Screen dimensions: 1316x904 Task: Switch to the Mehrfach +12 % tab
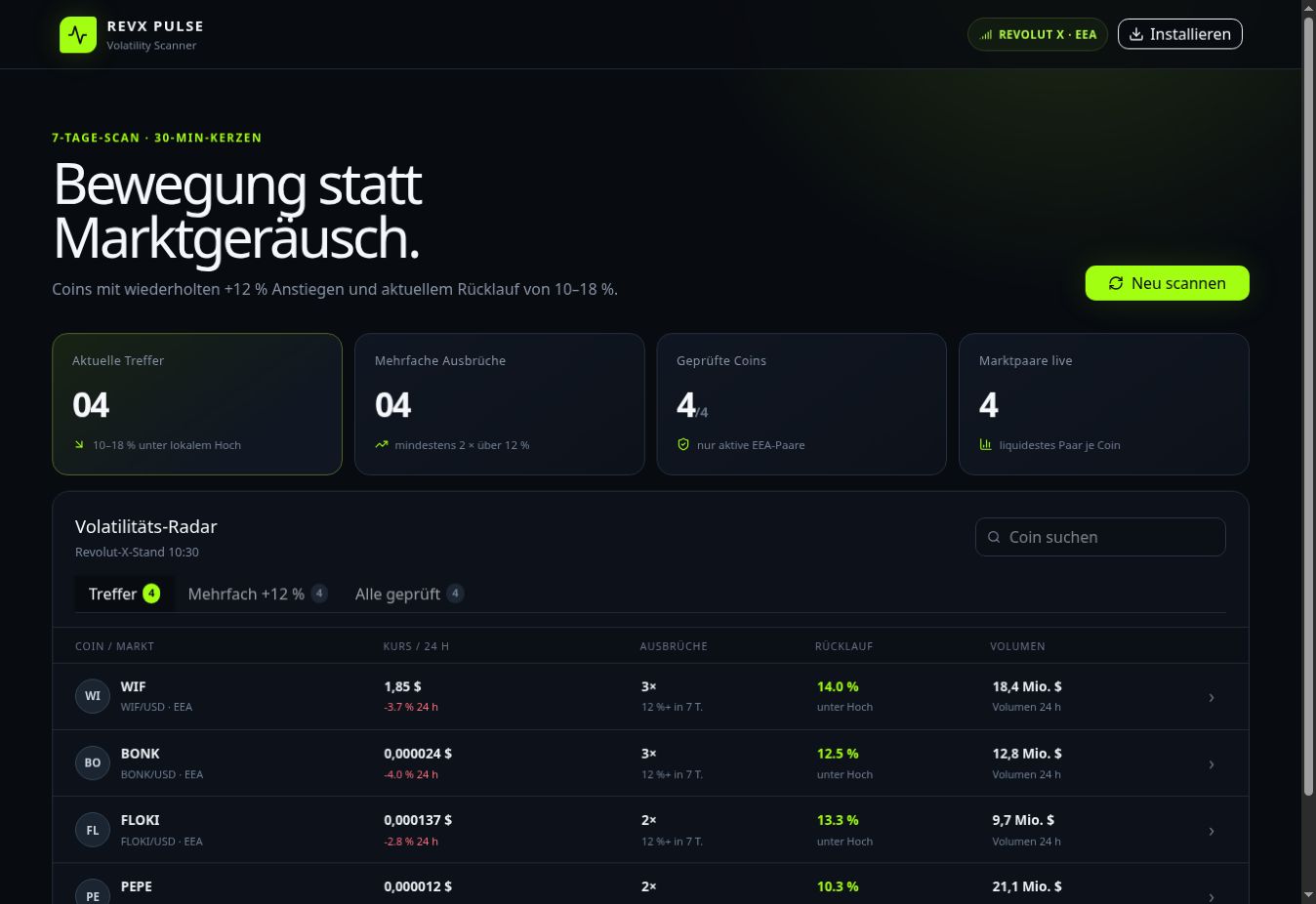pyautogui.click(x=257, y=594)
